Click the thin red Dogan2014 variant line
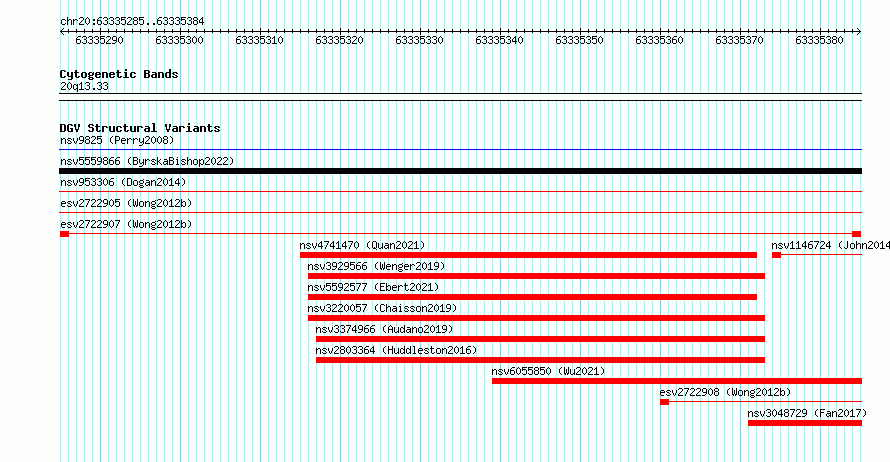 (461, 192)
